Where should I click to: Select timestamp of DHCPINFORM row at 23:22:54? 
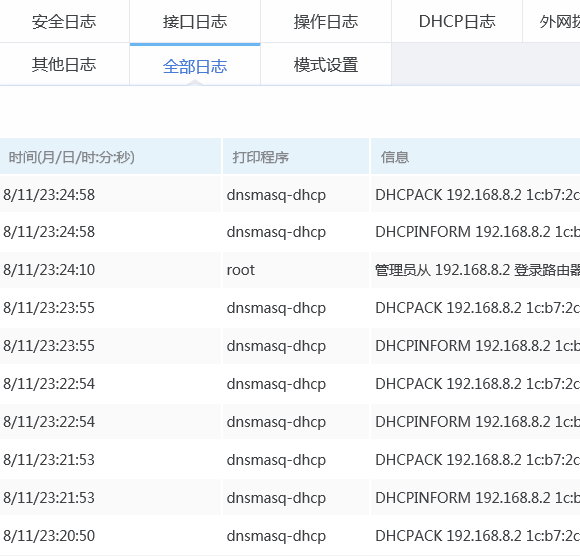49,421
